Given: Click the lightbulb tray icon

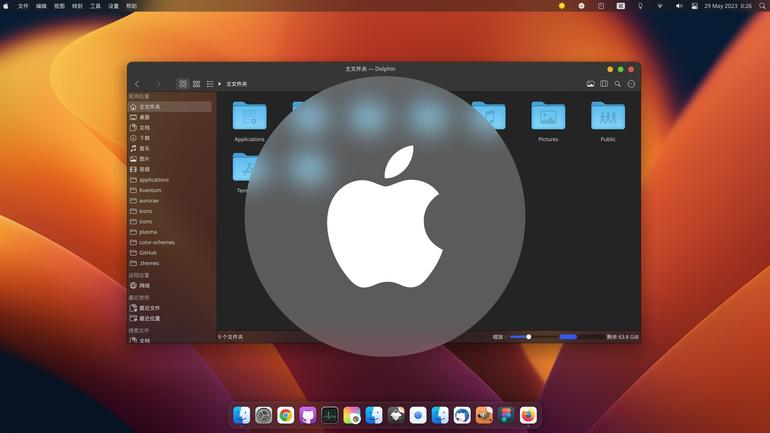Looking at the screenshot, I should (x=640, y=6).
